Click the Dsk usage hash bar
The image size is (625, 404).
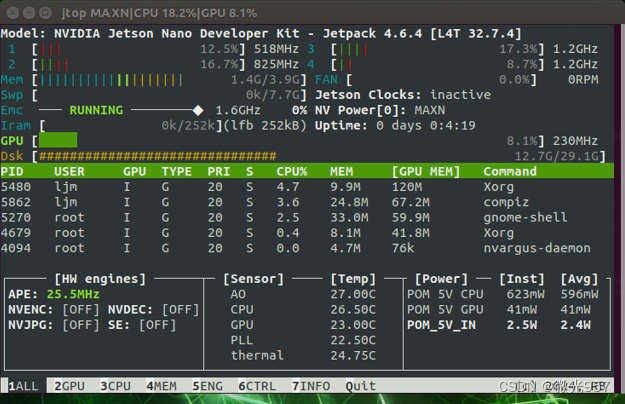(x=157, y=156)
